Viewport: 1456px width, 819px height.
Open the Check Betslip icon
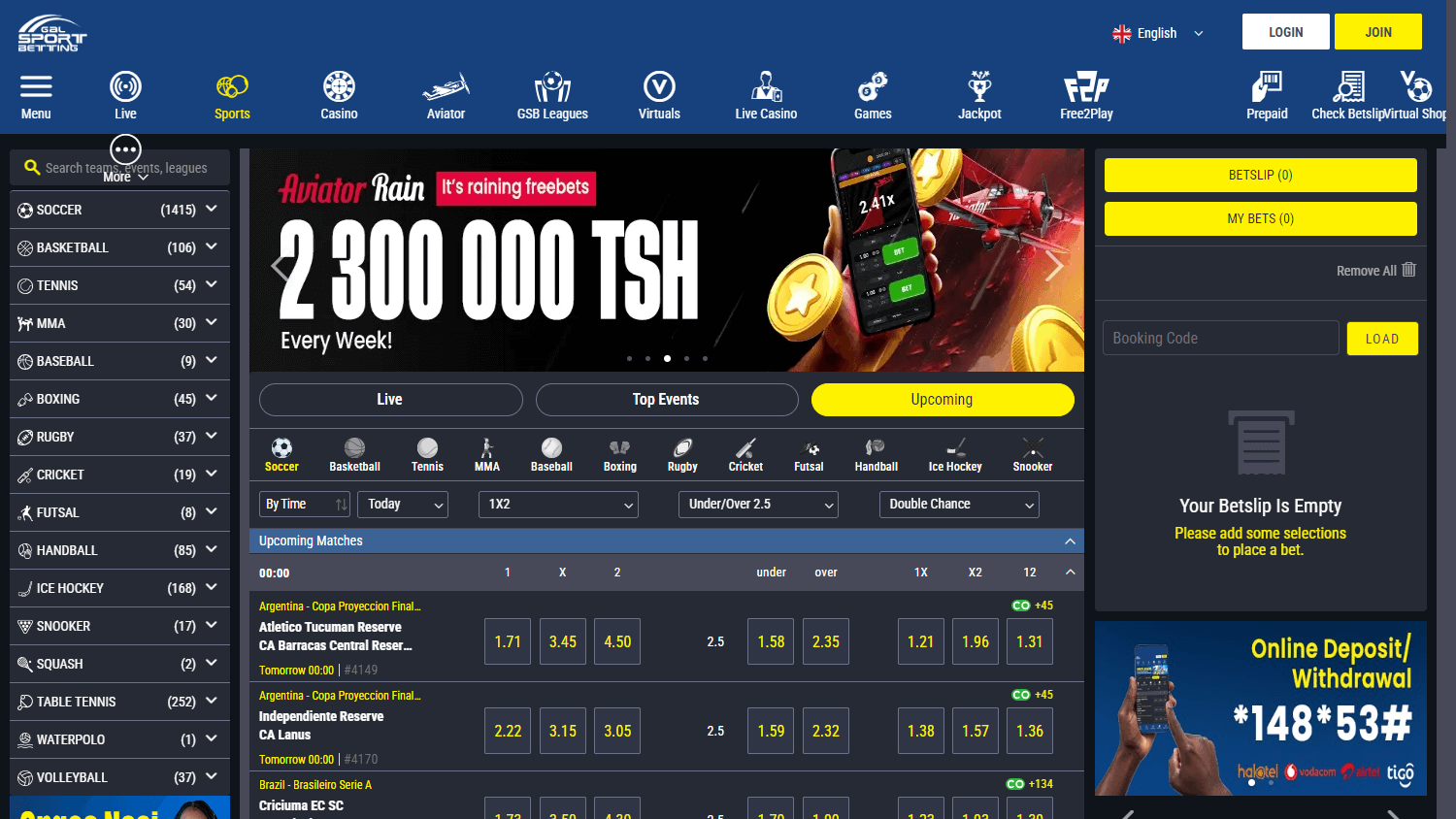(x=1348, y=87)
